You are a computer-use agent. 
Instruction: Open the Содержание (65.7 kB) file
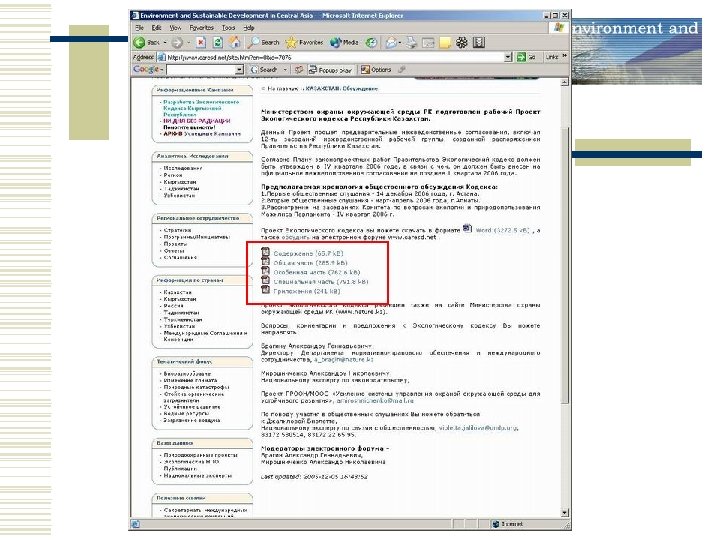coord(308,253)
